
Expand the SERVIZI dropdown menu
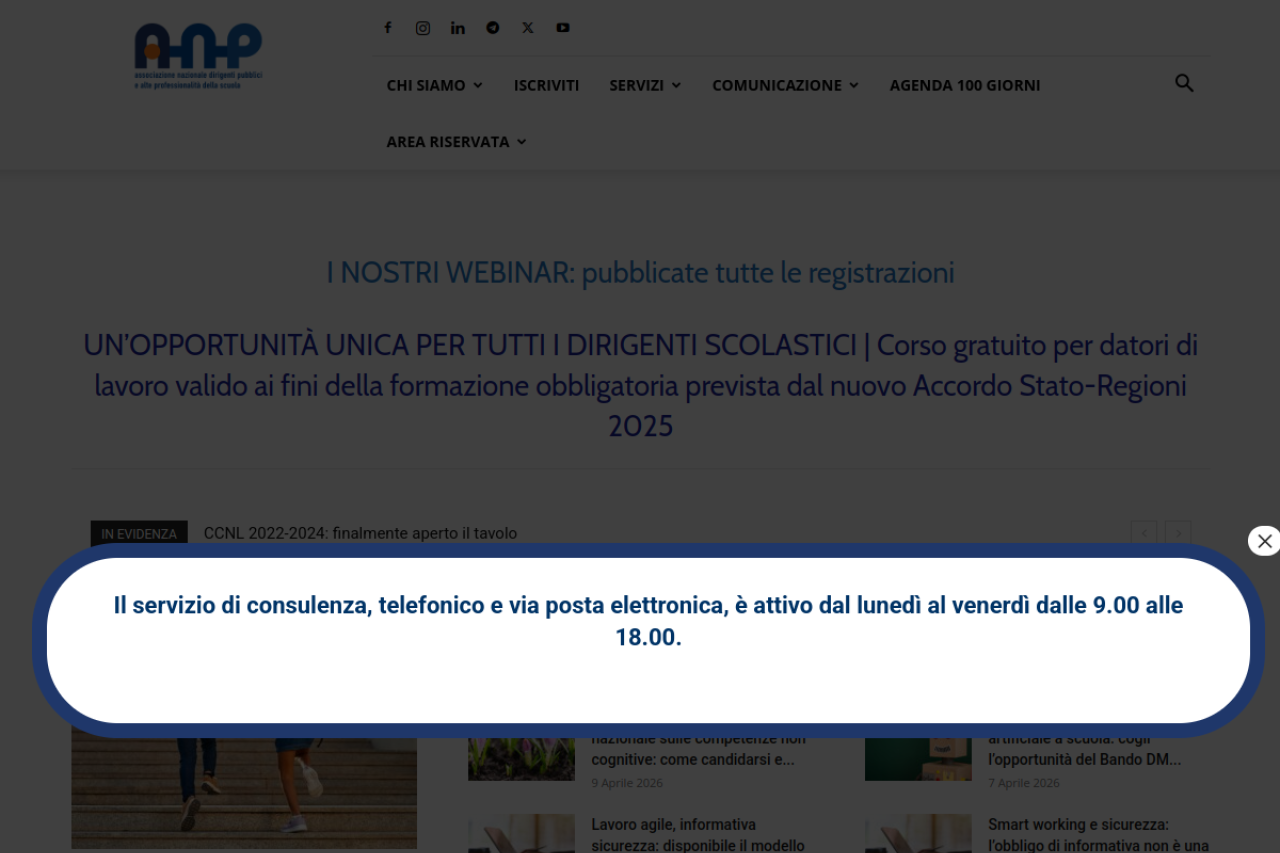tap(645, 85)
